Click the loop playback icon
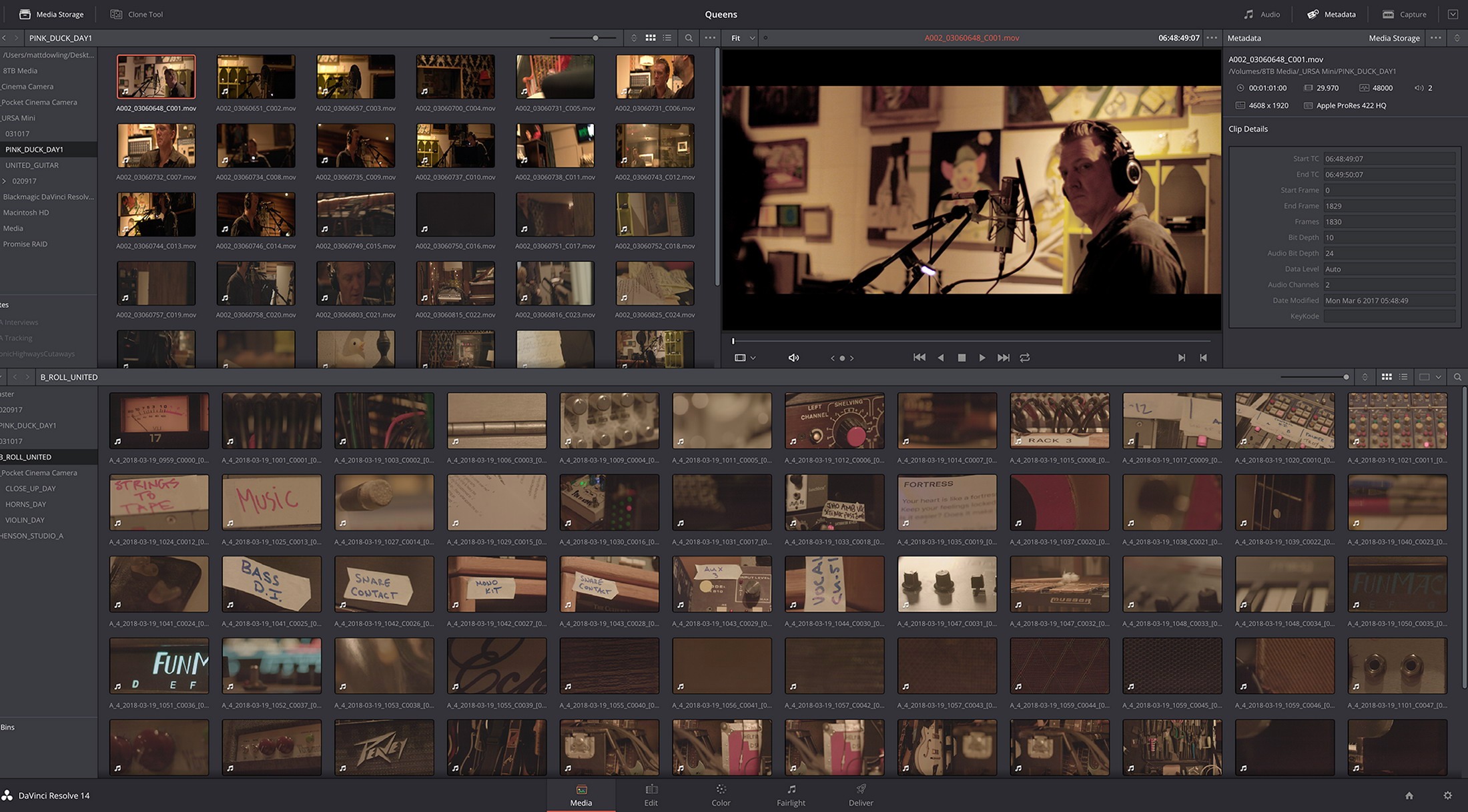Screen dimensions: 1468x812 pyautogui.click(x=1024, y=358)
